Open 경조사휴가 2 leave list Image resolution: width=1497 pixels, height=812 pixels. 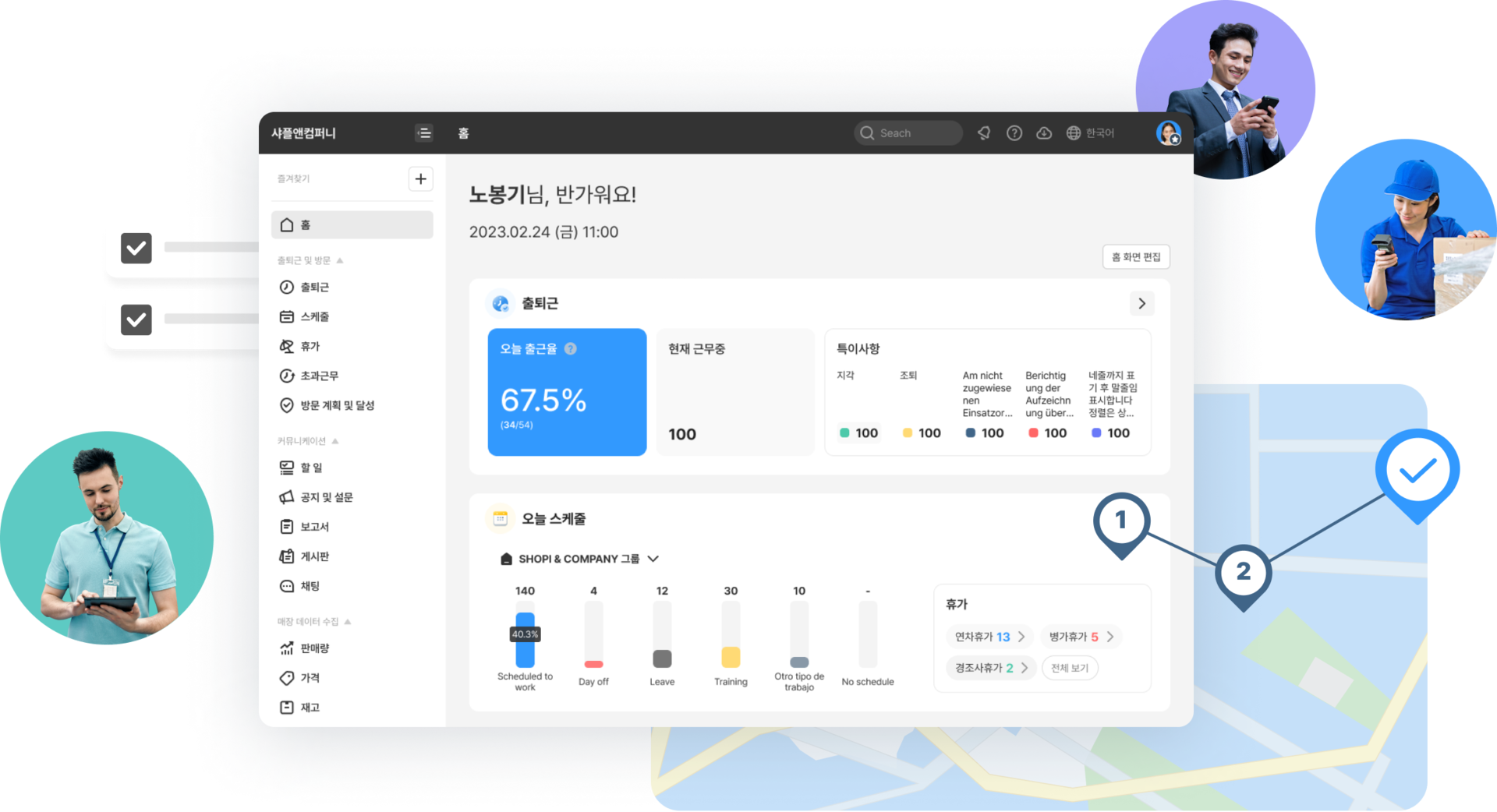point(991,668)
